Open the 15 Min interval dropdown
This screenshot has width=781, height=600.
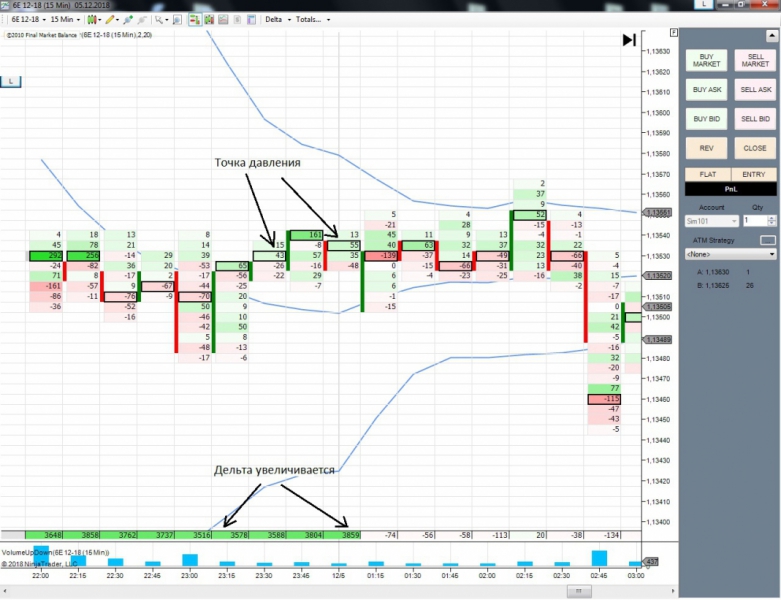[65, 19]
